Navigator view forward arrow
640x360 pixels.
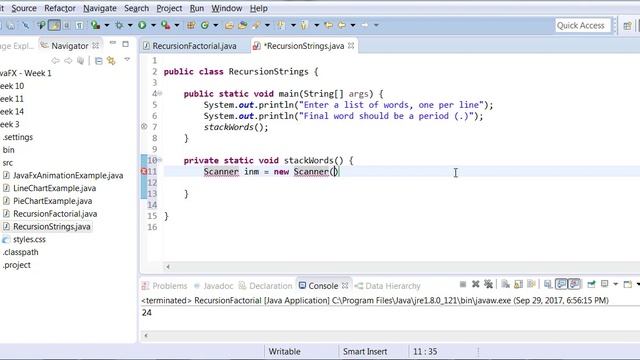[68, 61]
